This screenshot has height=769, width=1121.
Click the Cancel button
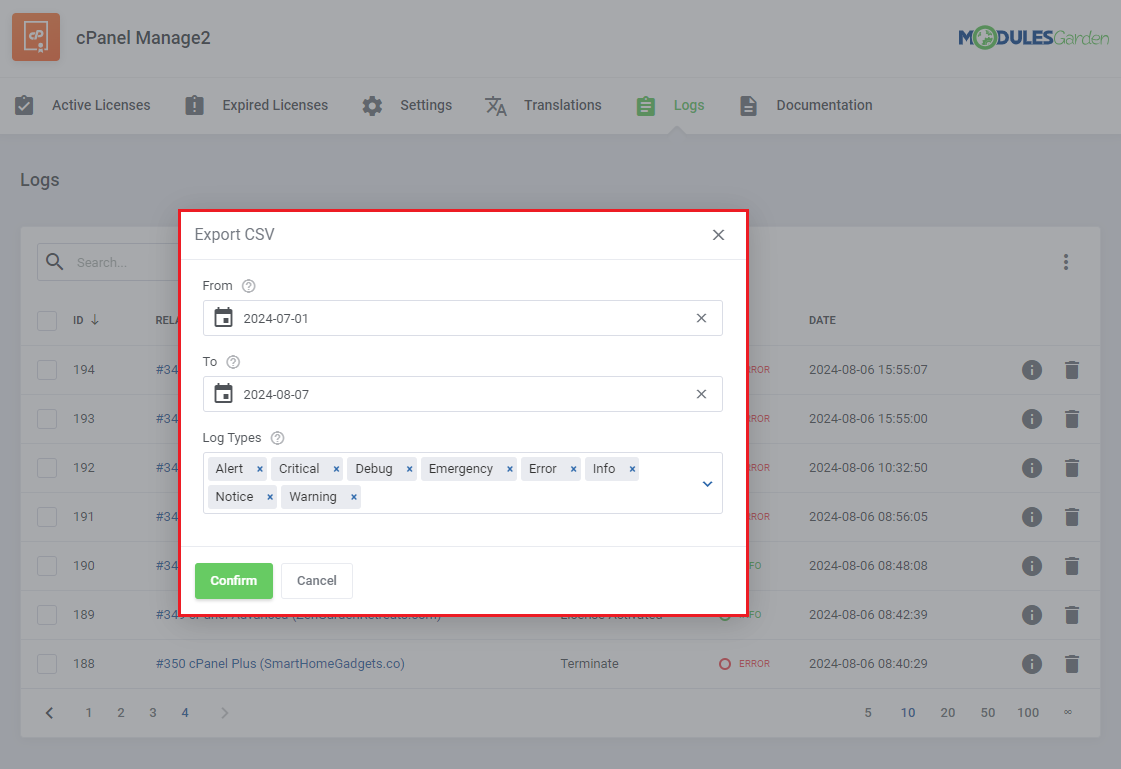[317, 581]
